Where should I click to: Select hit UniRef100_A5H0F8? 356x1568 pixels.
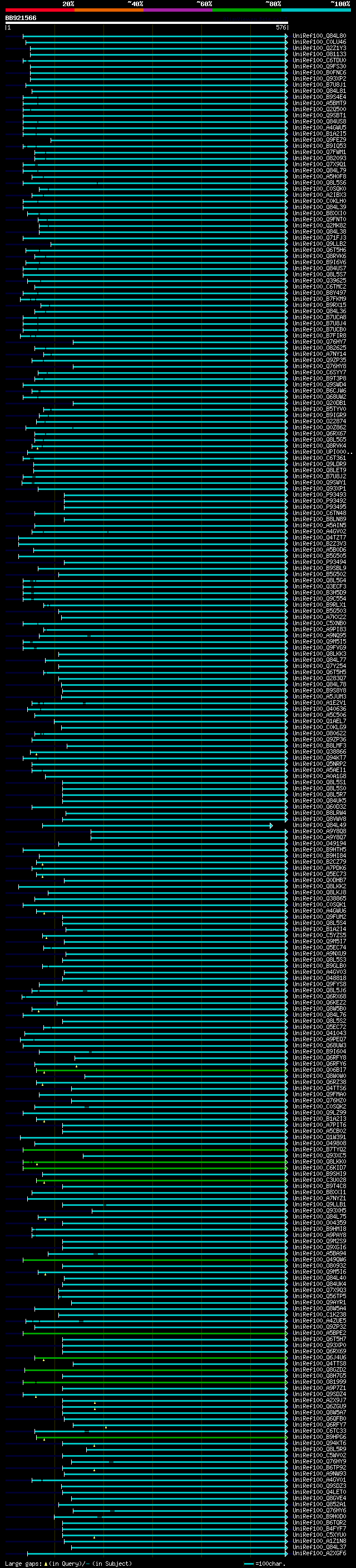(x=319, y=176)
